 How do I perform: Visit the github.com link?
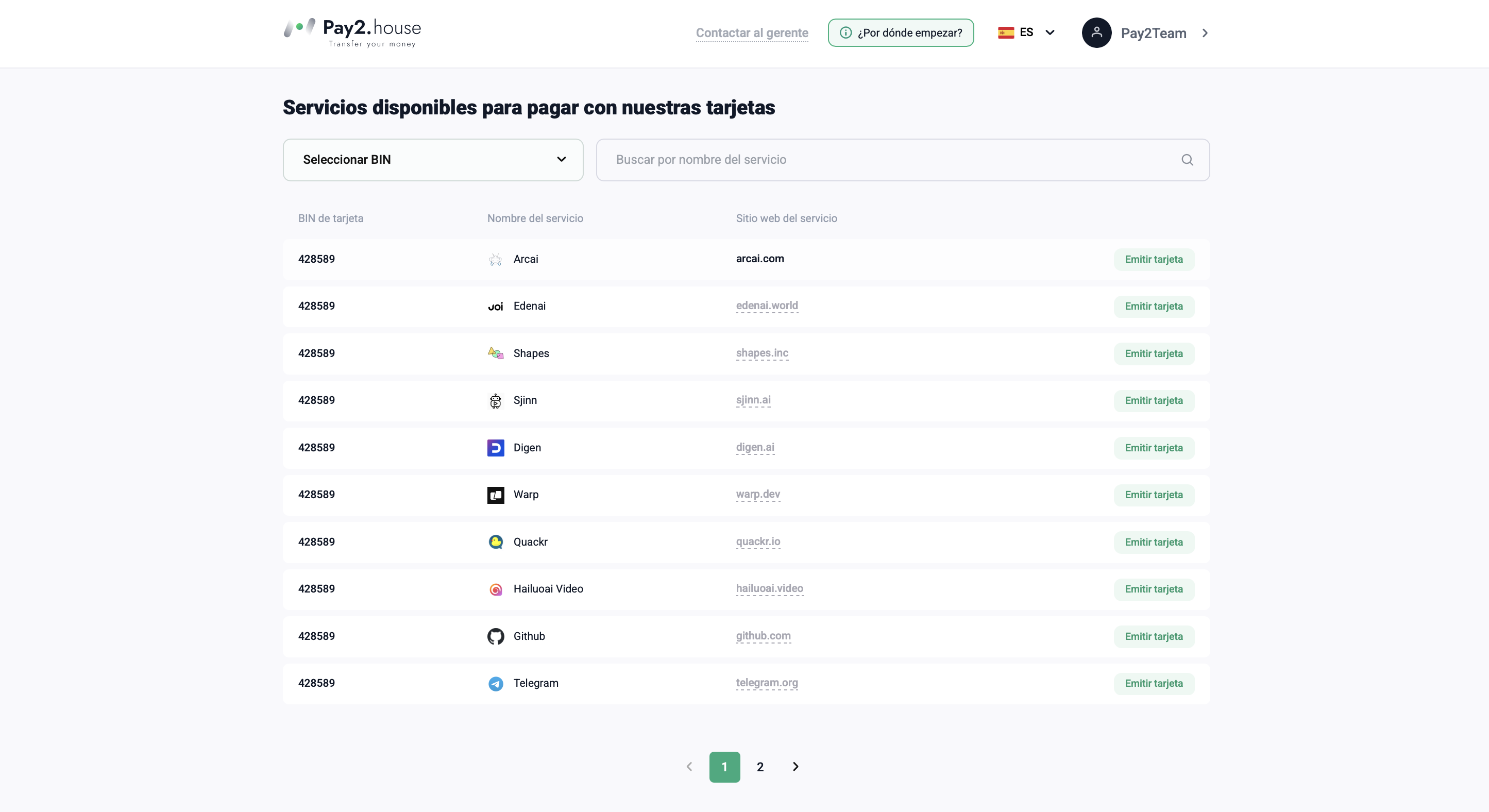pyautogui.click(x=763, y=636)
